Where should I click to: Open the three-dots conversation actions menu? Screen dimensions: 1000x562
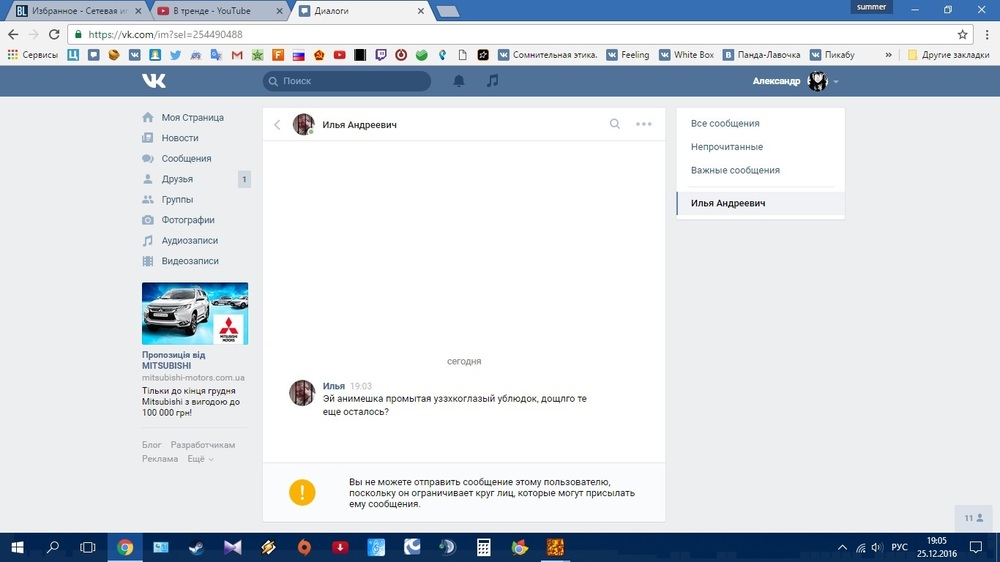click(x=643, y=125)
